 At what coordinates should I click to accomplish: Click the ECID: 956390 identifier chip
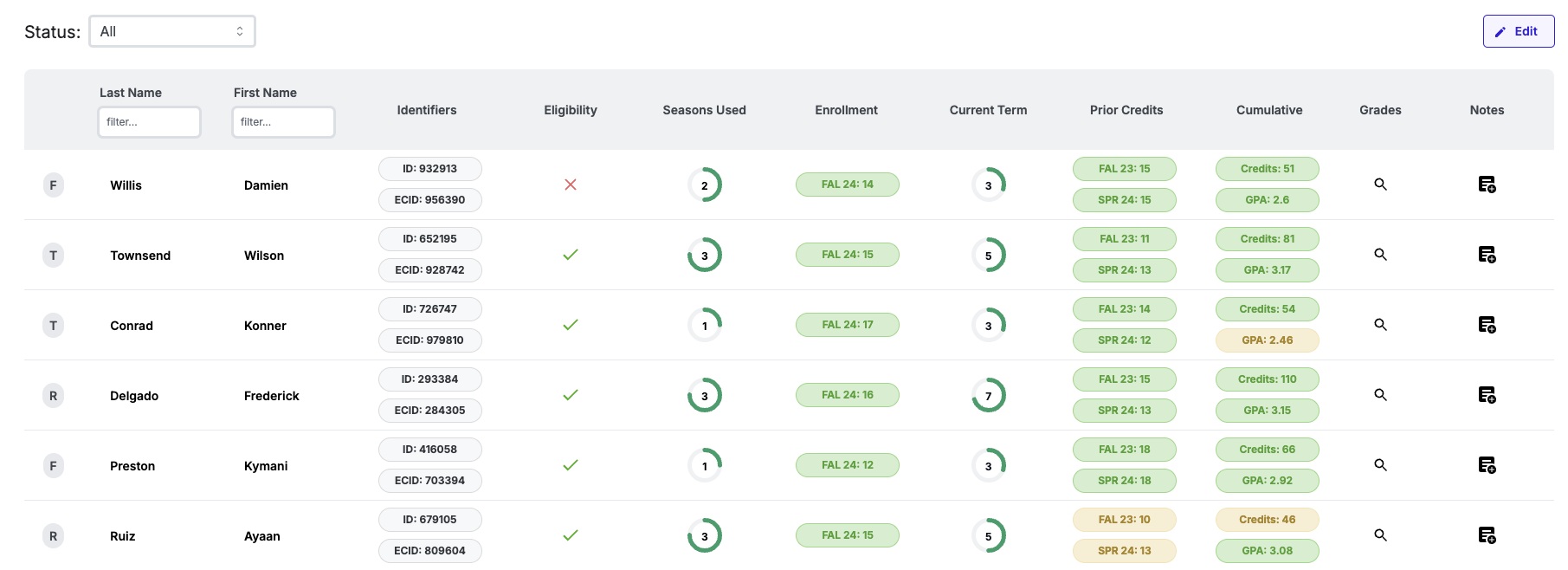429,200
